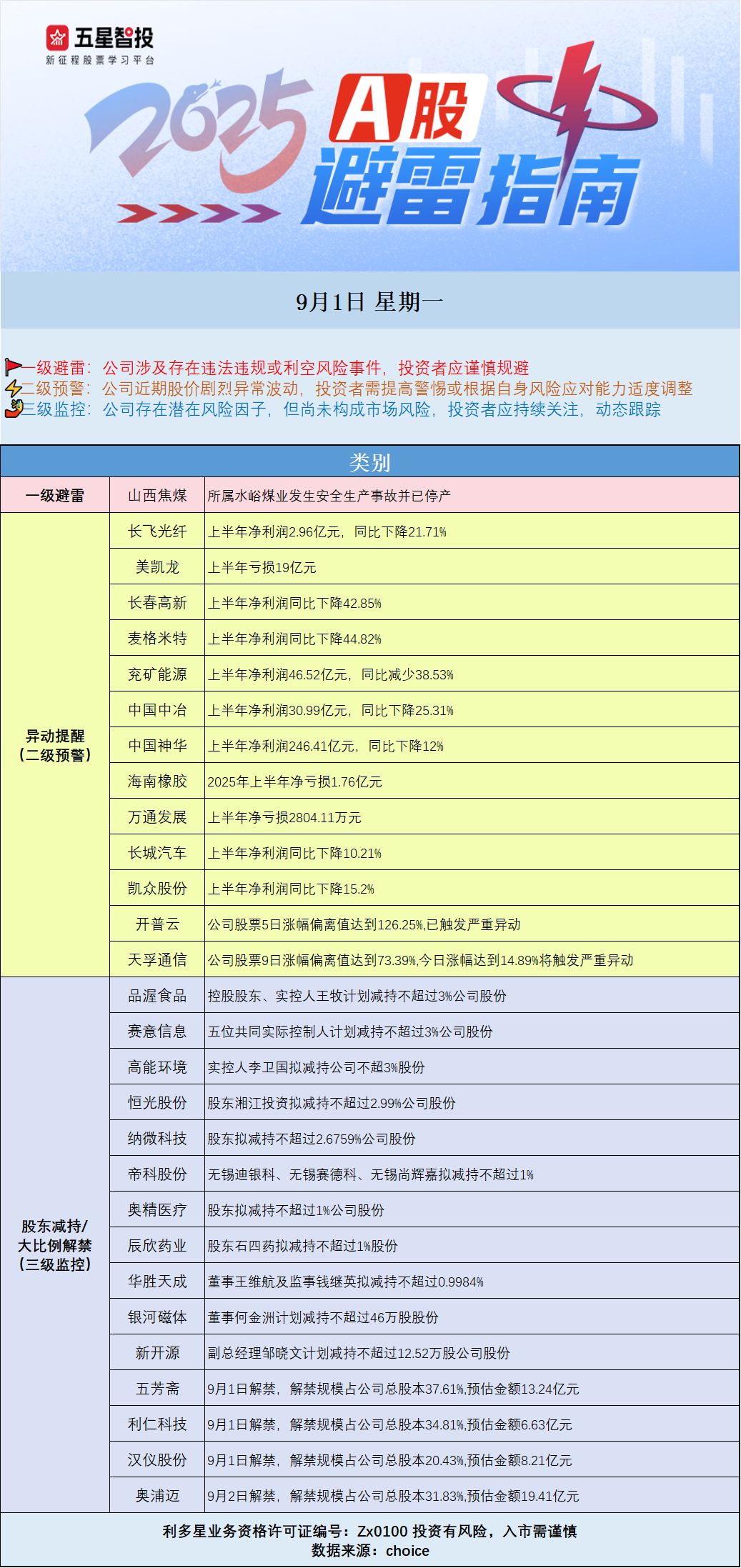Click the 类别 table header

369,461
